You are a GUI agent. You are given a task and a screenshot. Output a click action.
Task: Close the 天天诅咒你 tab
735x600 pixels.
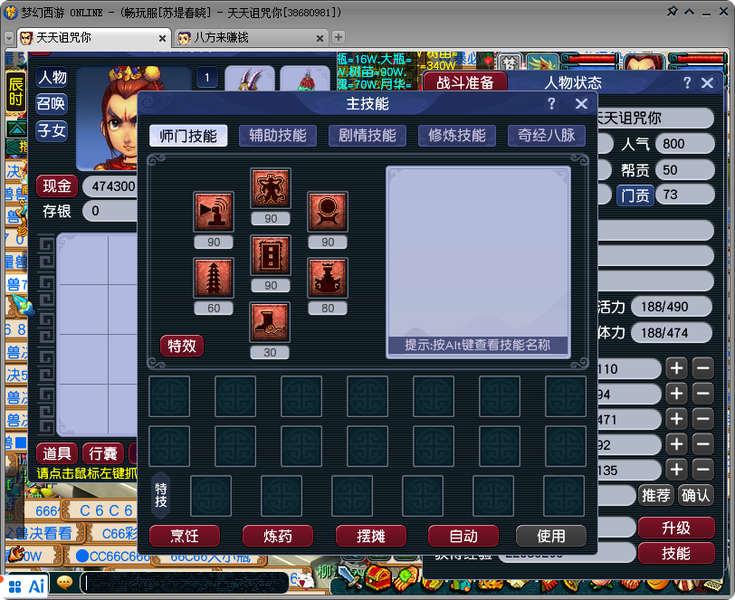162,38
